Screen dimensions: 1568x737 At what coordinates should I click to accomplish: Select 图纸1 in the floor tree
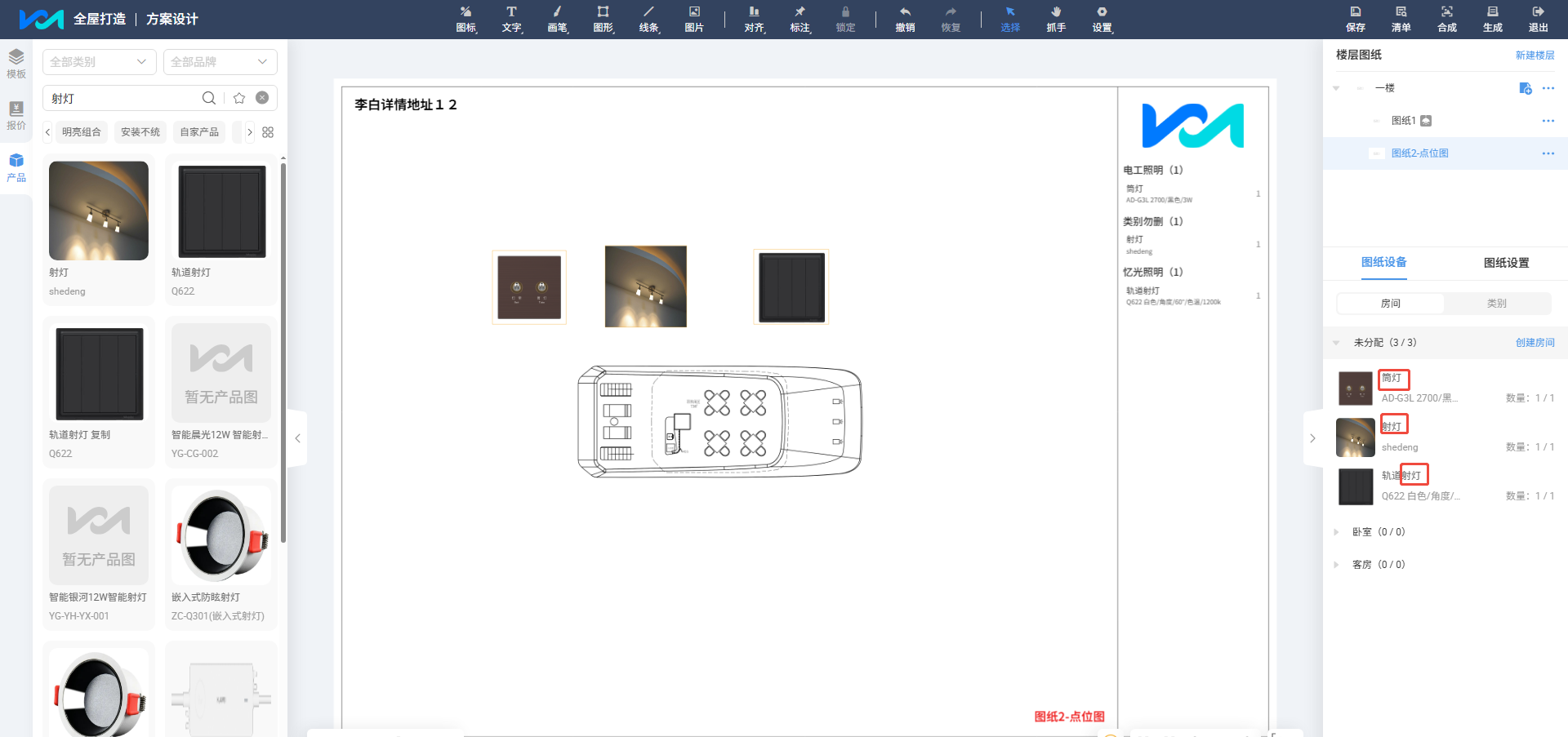click(1404, 121)
